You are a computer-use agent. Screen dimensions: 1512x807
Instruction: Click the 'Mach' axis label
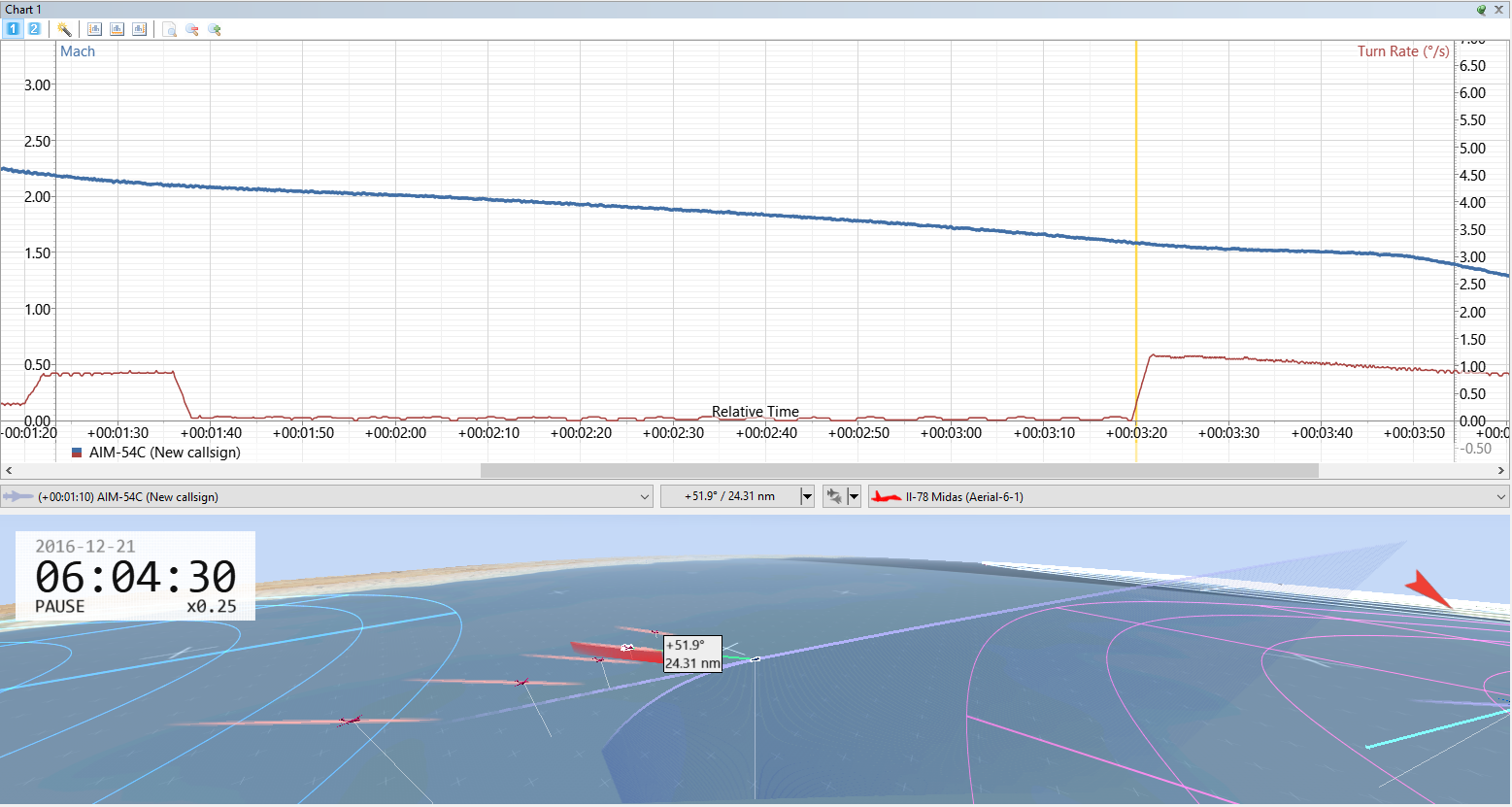pyautogui.click(x=78, y=51)
